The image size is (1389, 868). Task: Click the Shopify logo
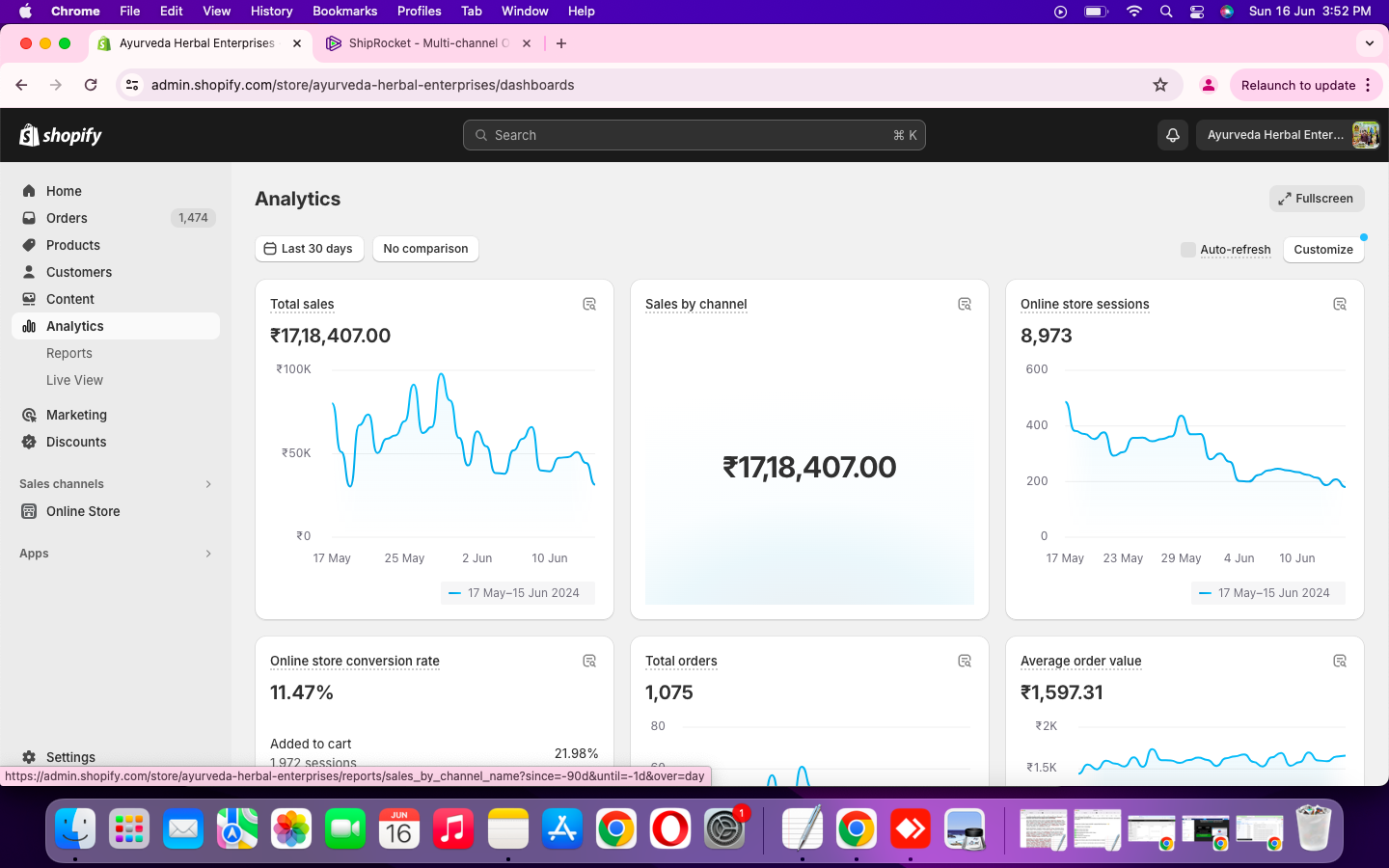(x=61, y=135)
